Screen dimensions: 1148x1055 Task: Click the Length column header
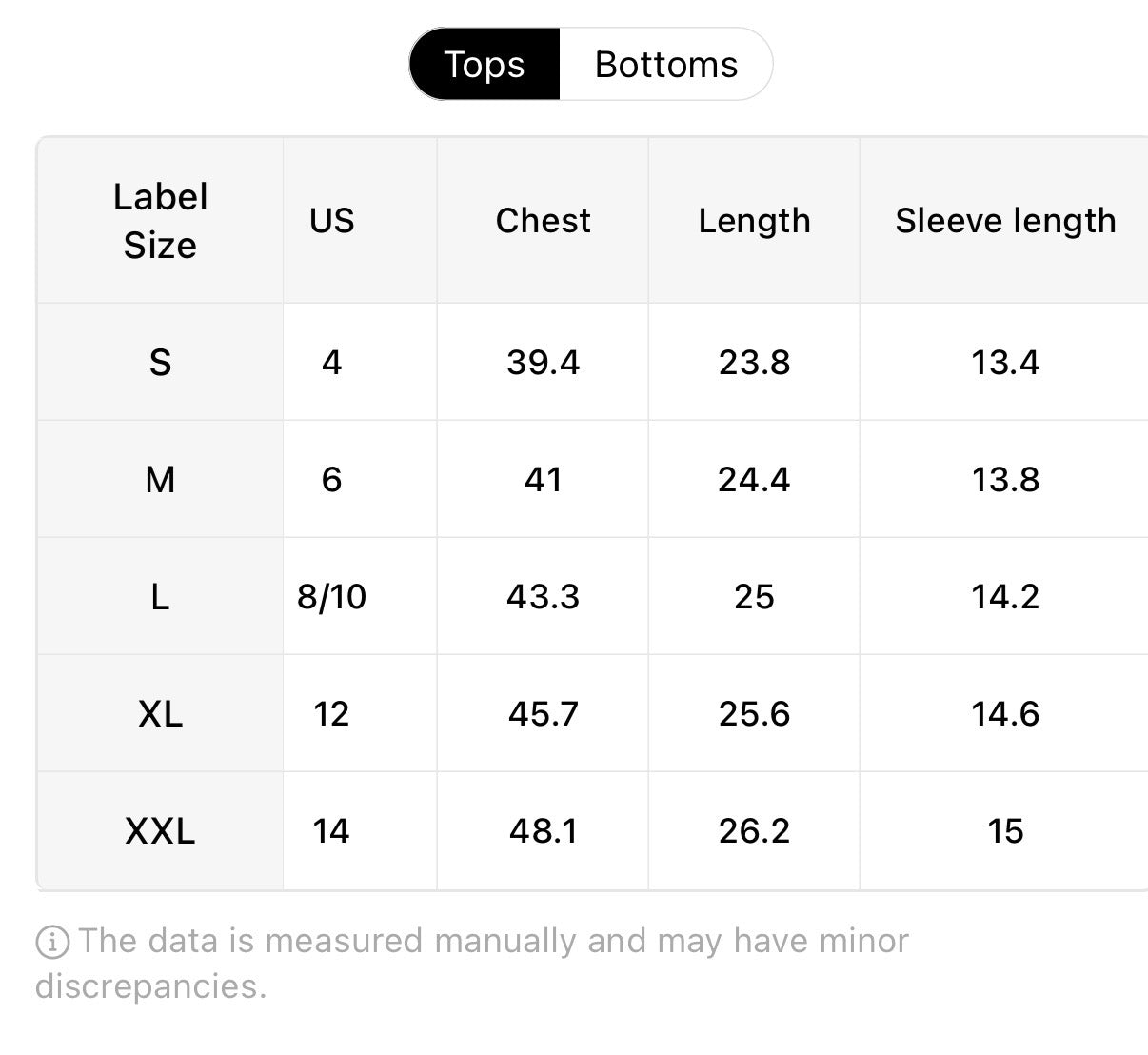(x=754, y=221)
